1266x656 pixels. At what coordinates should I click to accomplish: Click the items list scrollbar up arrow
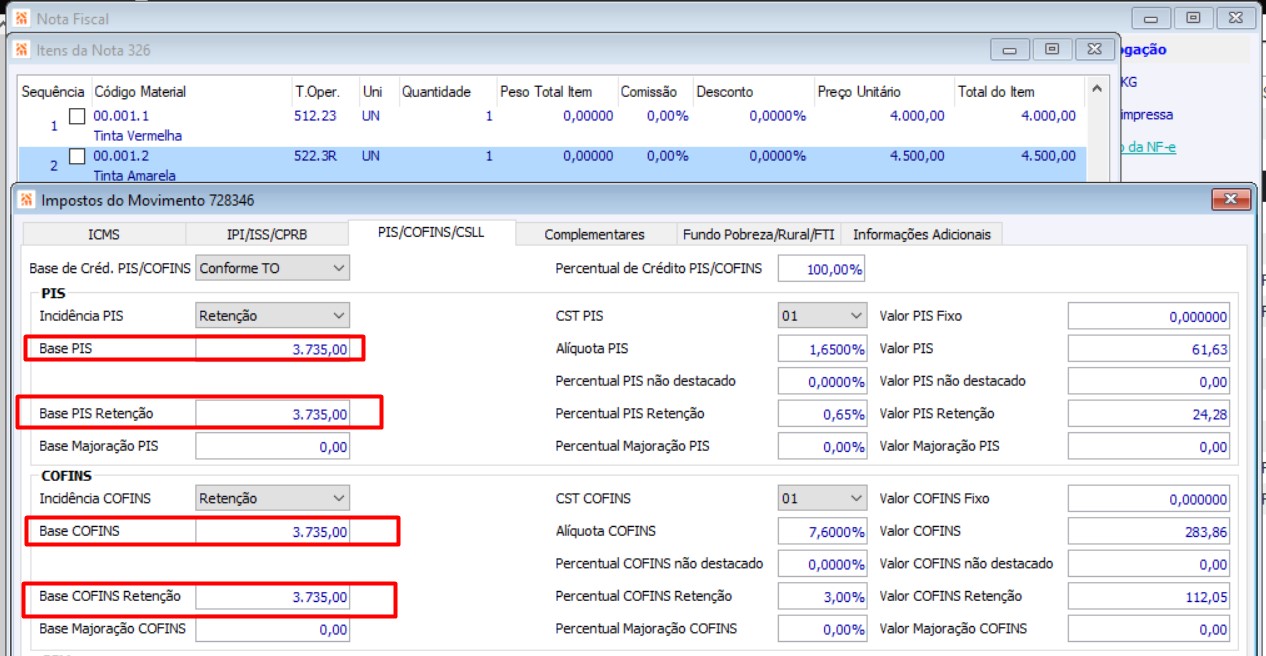1097,90
